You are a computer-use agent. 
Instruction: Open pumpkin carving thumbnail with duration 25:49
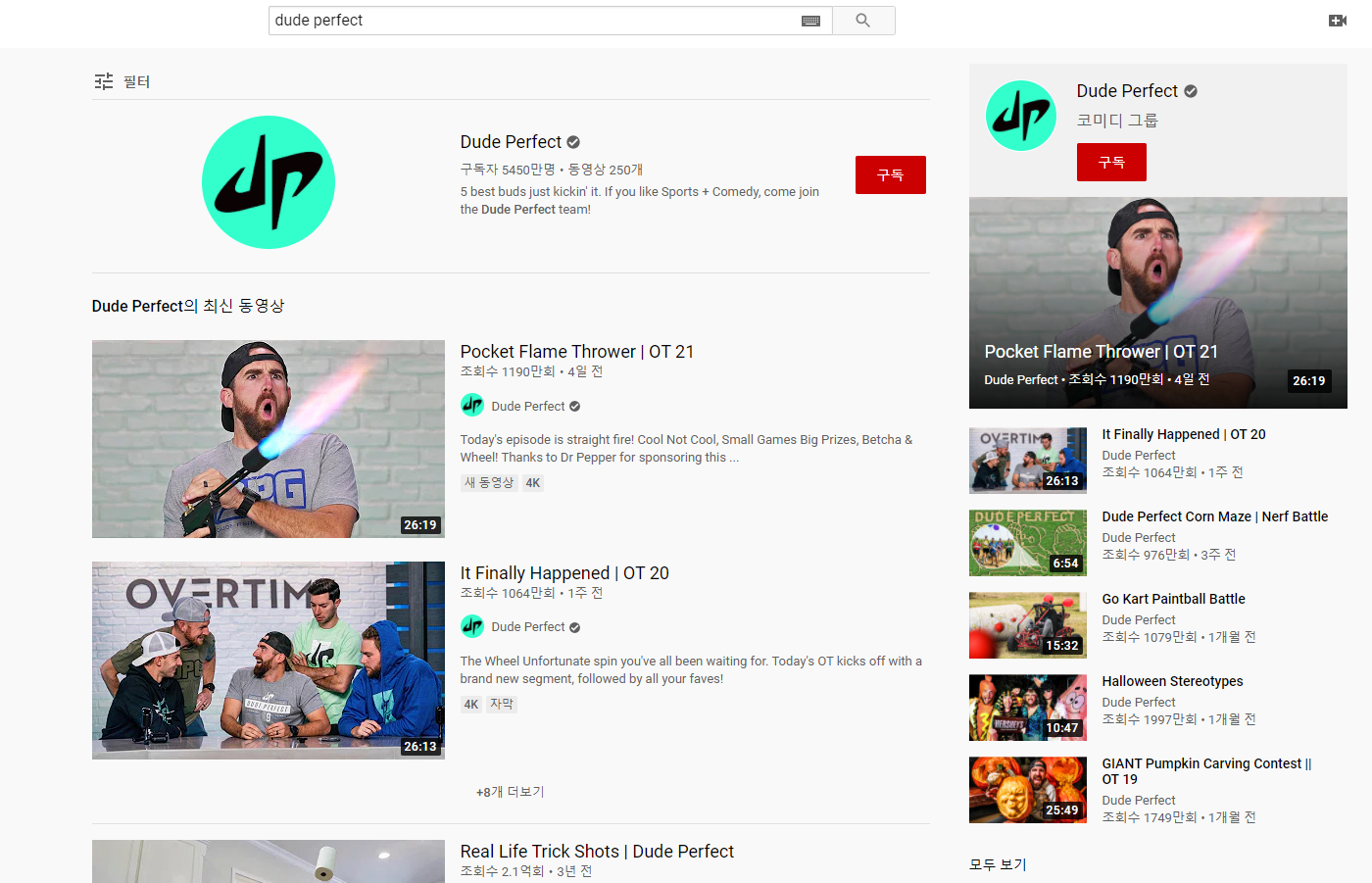(x=1028, y=790)
